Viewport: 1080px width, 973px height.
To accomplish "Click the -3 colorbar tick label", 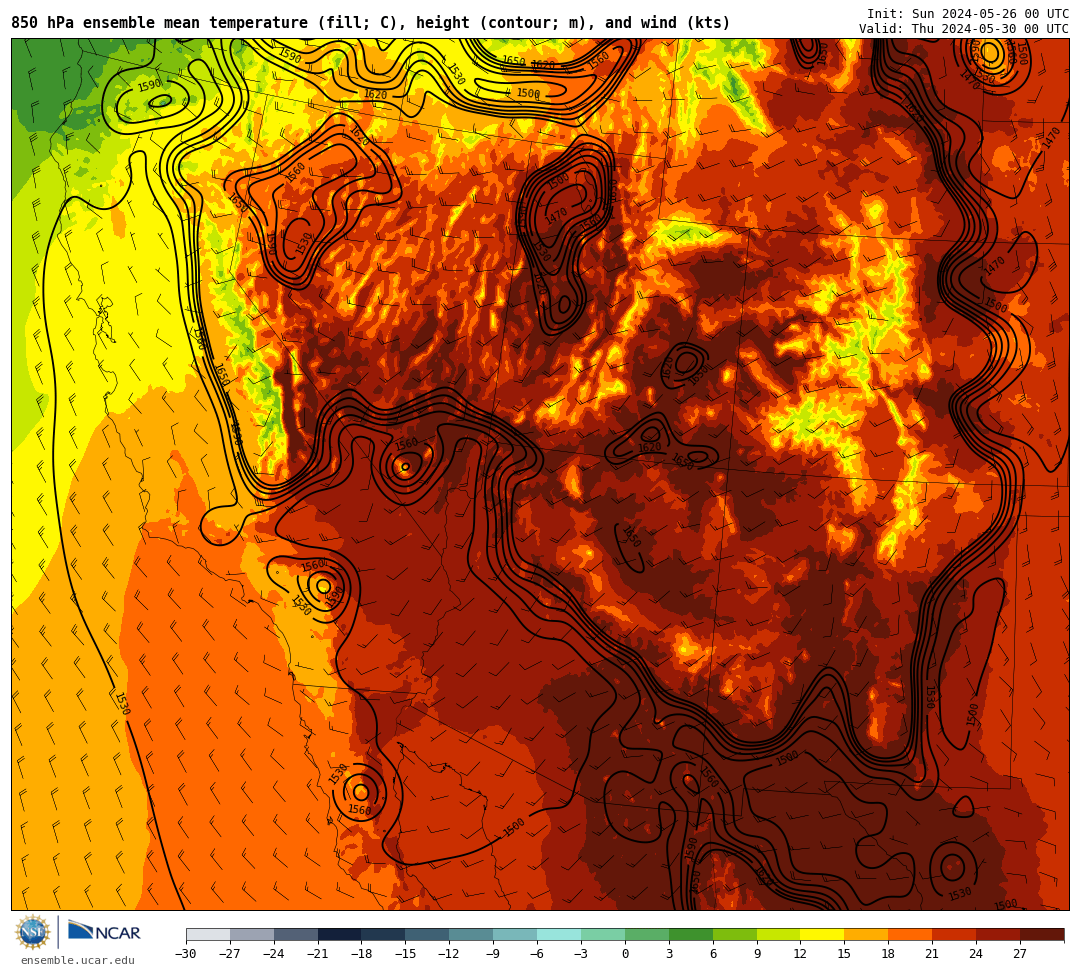I will (x=581, y=954).
